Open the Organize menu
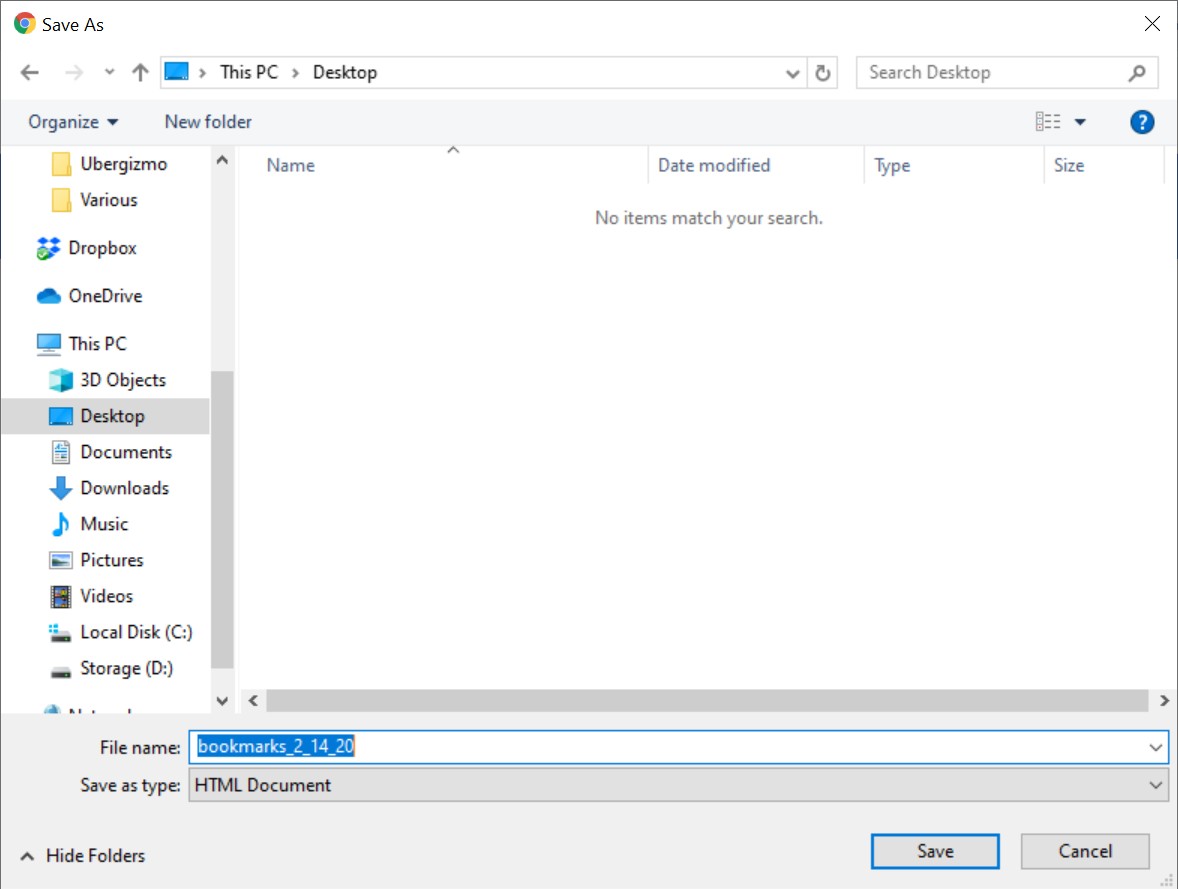The width and height of the screenshot is (1178, 889). [73, 122]
